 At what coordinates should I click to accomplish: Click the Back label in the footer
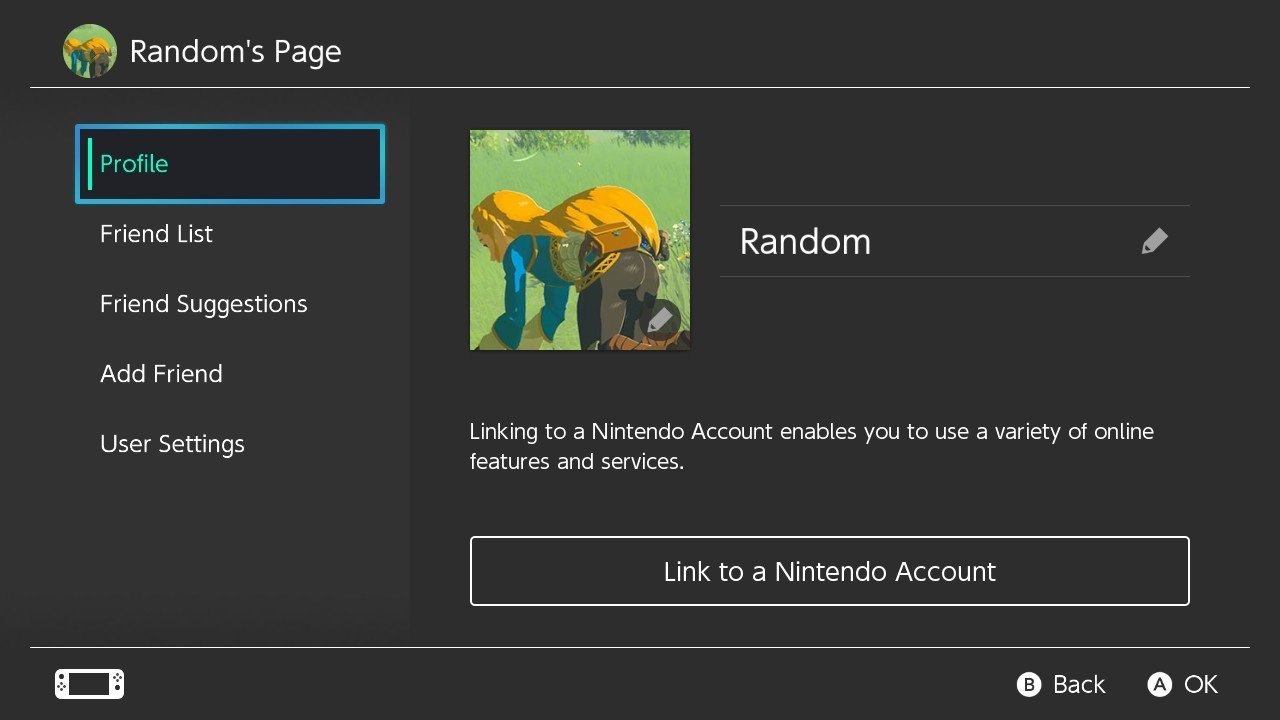[1079, 684]
